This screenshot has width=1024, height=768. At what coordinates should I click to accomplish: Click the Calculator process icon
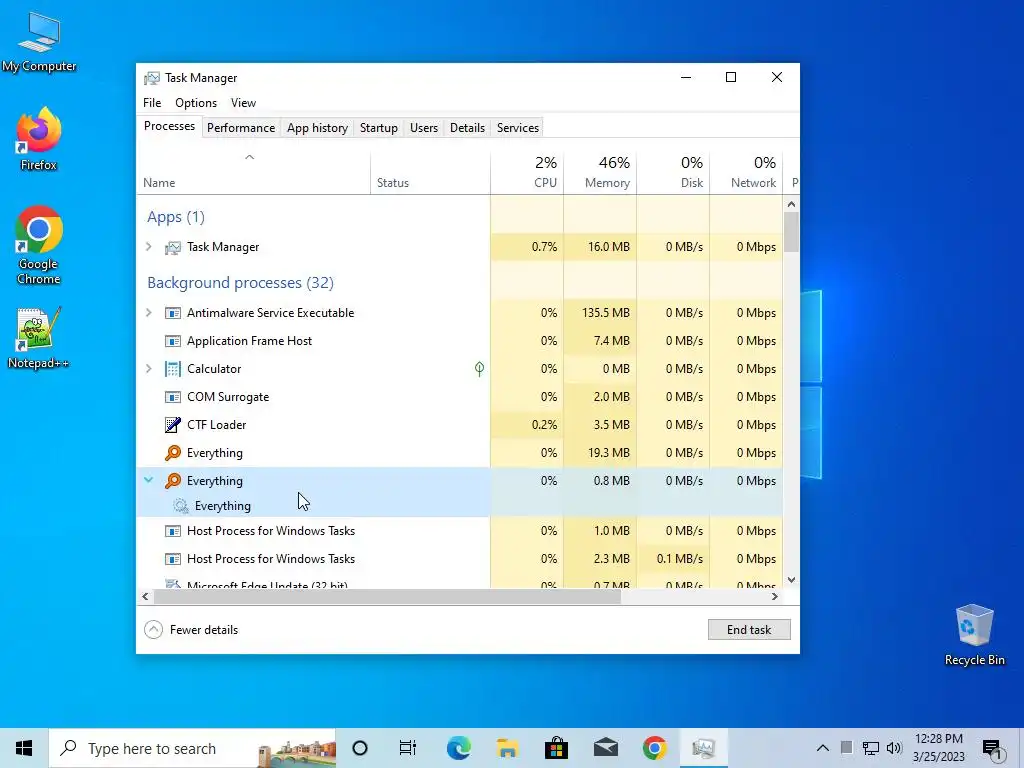click(172, 369)
